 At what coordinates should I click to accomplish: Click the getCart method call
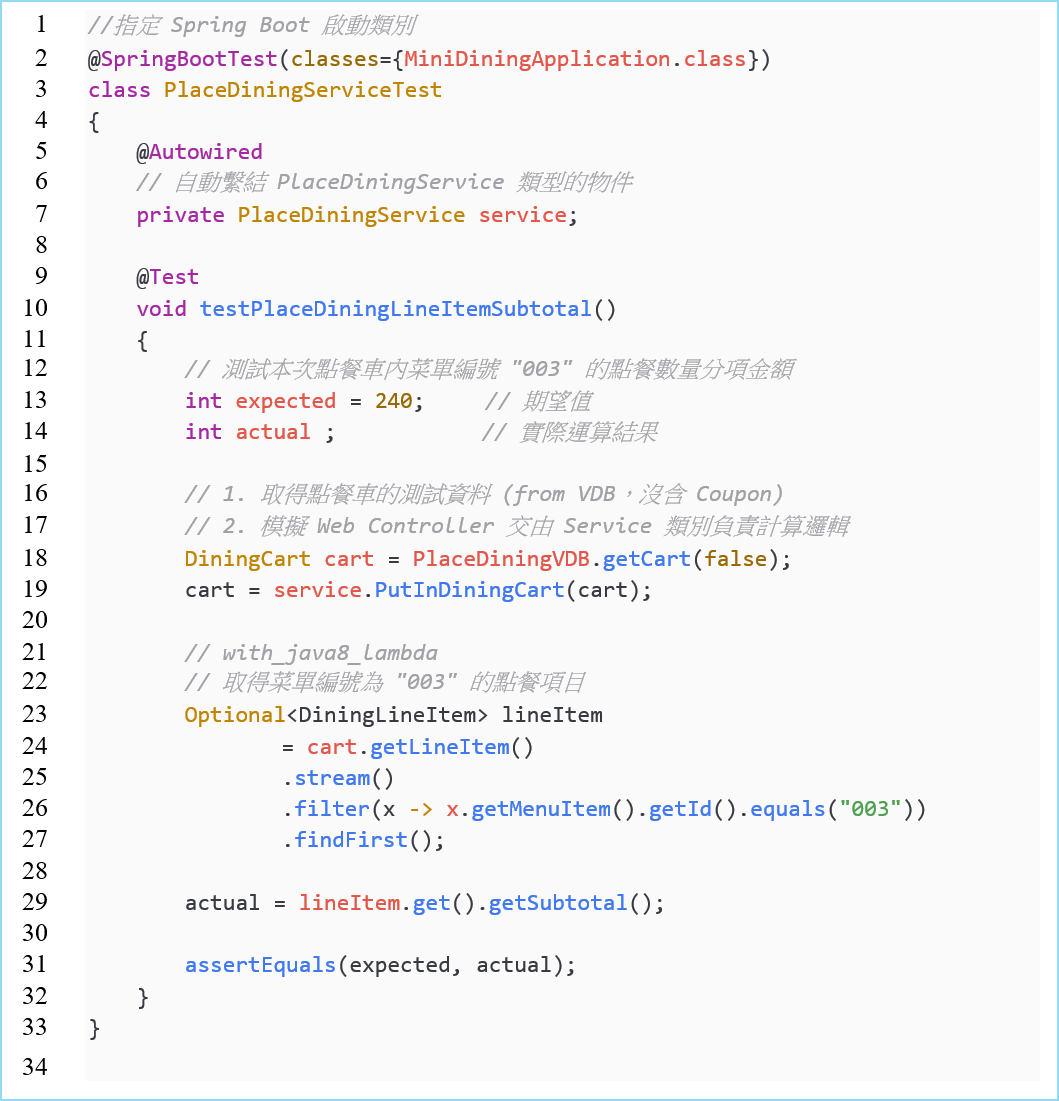[x=647, y=559]
